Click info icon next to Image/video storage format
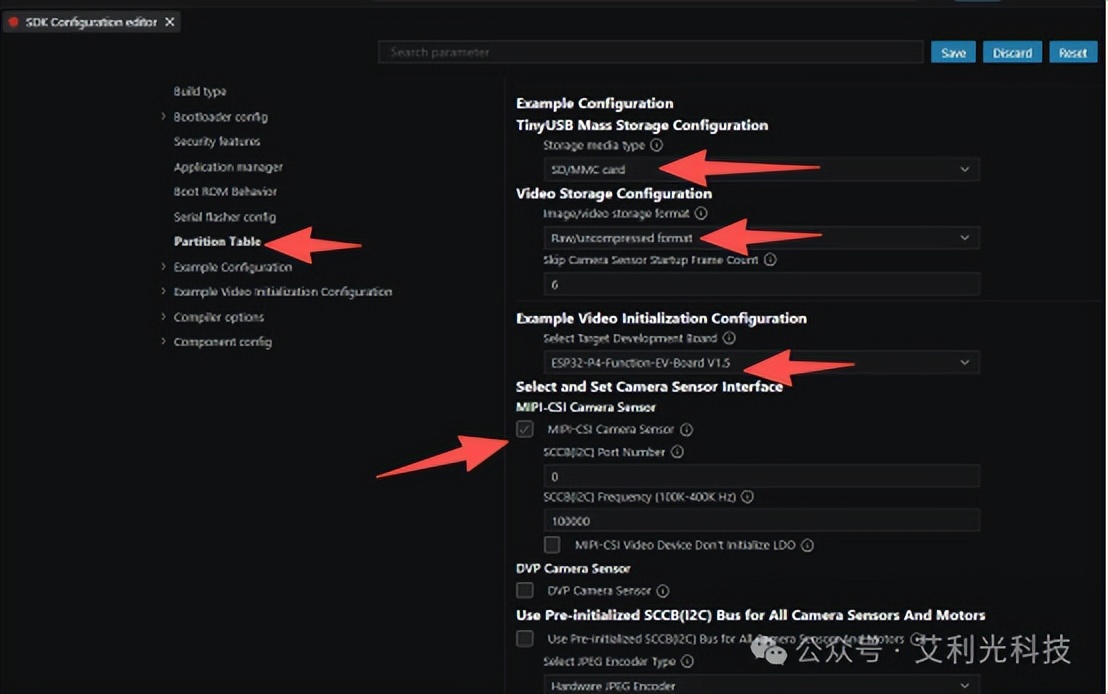 click(700, 213)
